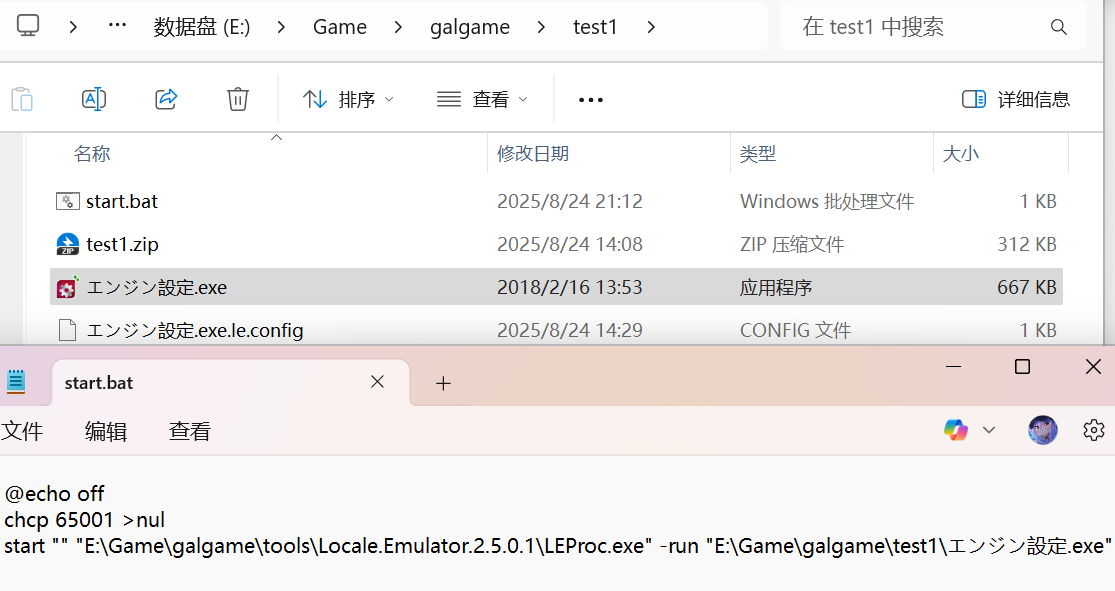Click the grayed-out Paste clipboard icon
The height and width of the screenshot is (591, 1115).
coord(22,98)
